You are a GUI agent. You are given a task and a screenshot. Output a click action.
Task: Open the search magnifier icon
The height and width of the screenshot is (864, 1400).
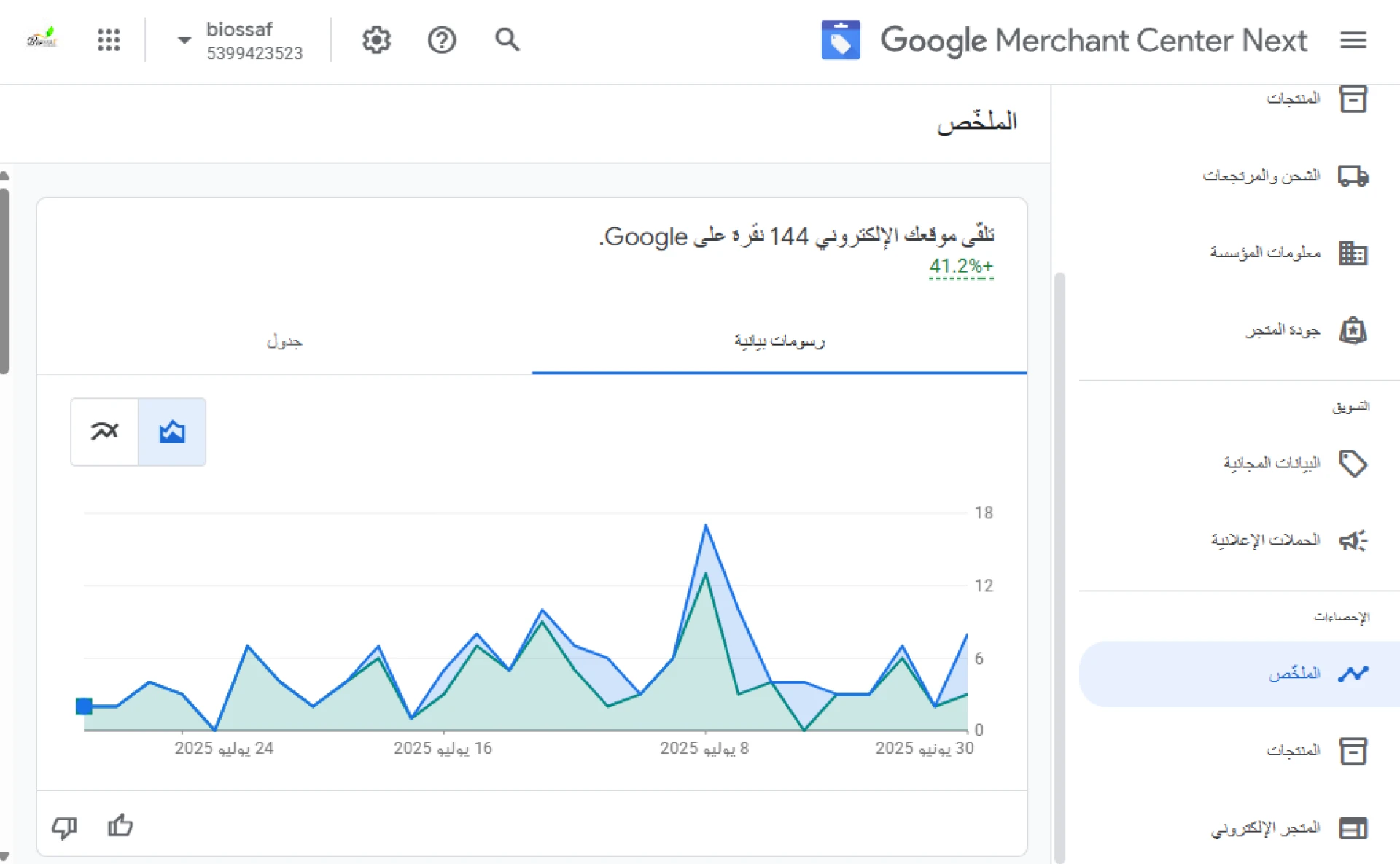click(x=507, y=40)
